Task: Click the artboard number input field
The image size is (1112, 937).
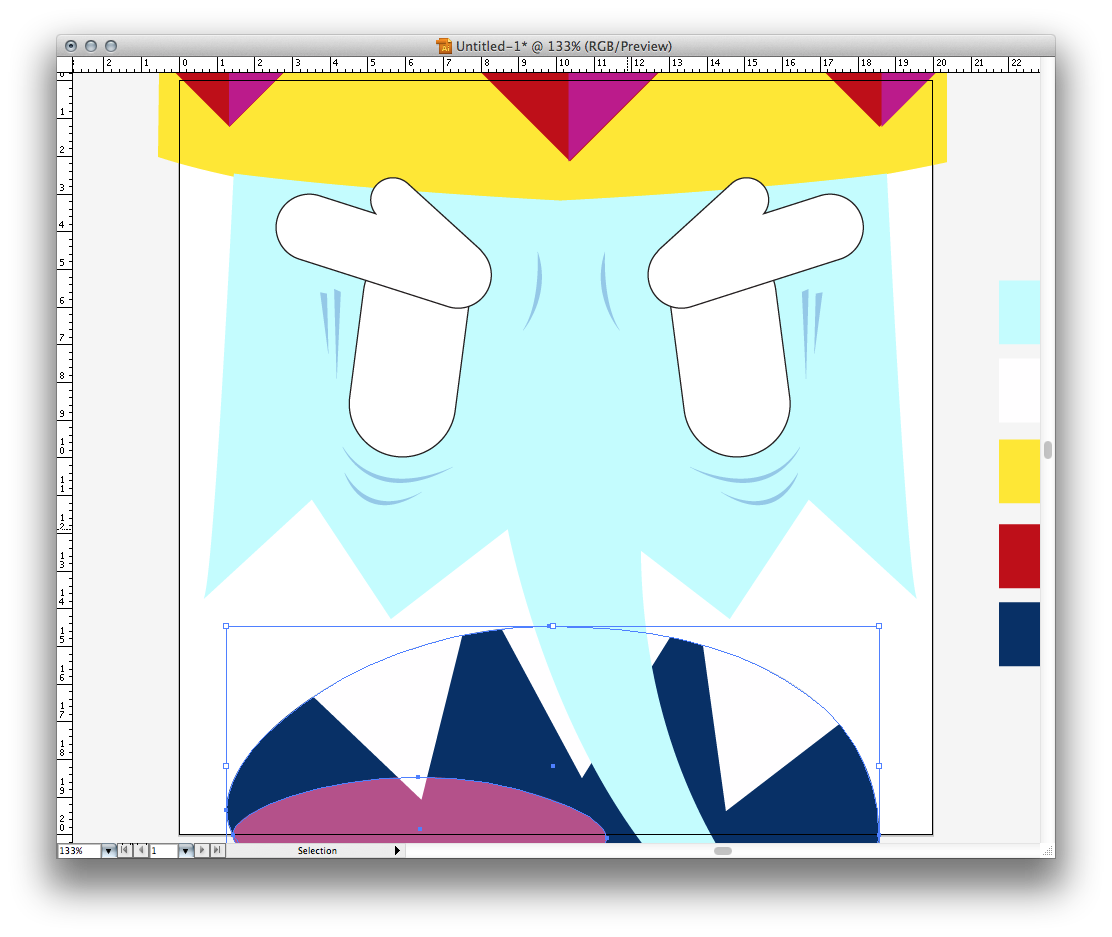Action: click(x=163, y=851)
